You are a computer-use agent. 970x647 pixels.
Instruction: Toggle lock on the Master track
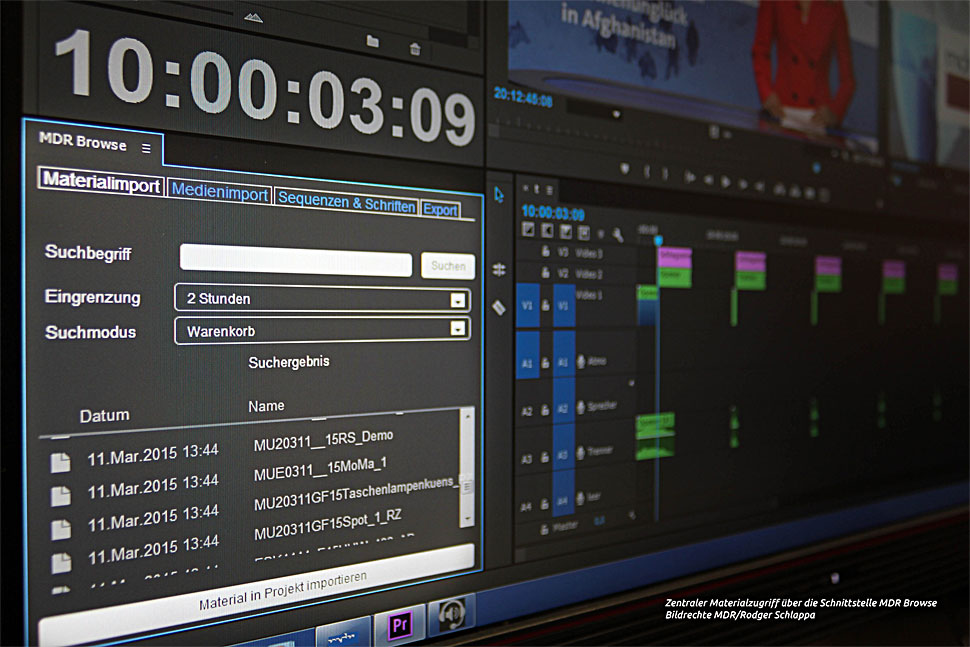[x=545, y=529]
